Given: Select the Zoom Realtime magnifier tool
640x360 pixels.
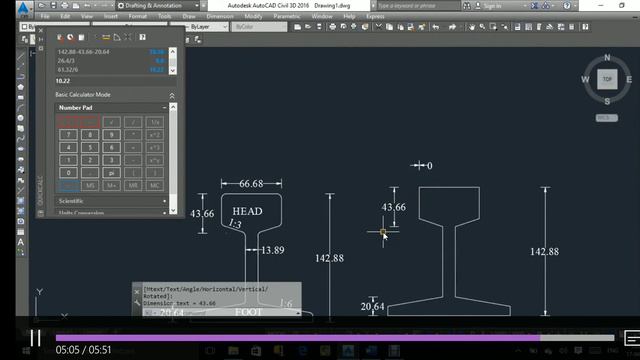Looking at the screenshot, I should pyautogui.click(x=482, y=27).
